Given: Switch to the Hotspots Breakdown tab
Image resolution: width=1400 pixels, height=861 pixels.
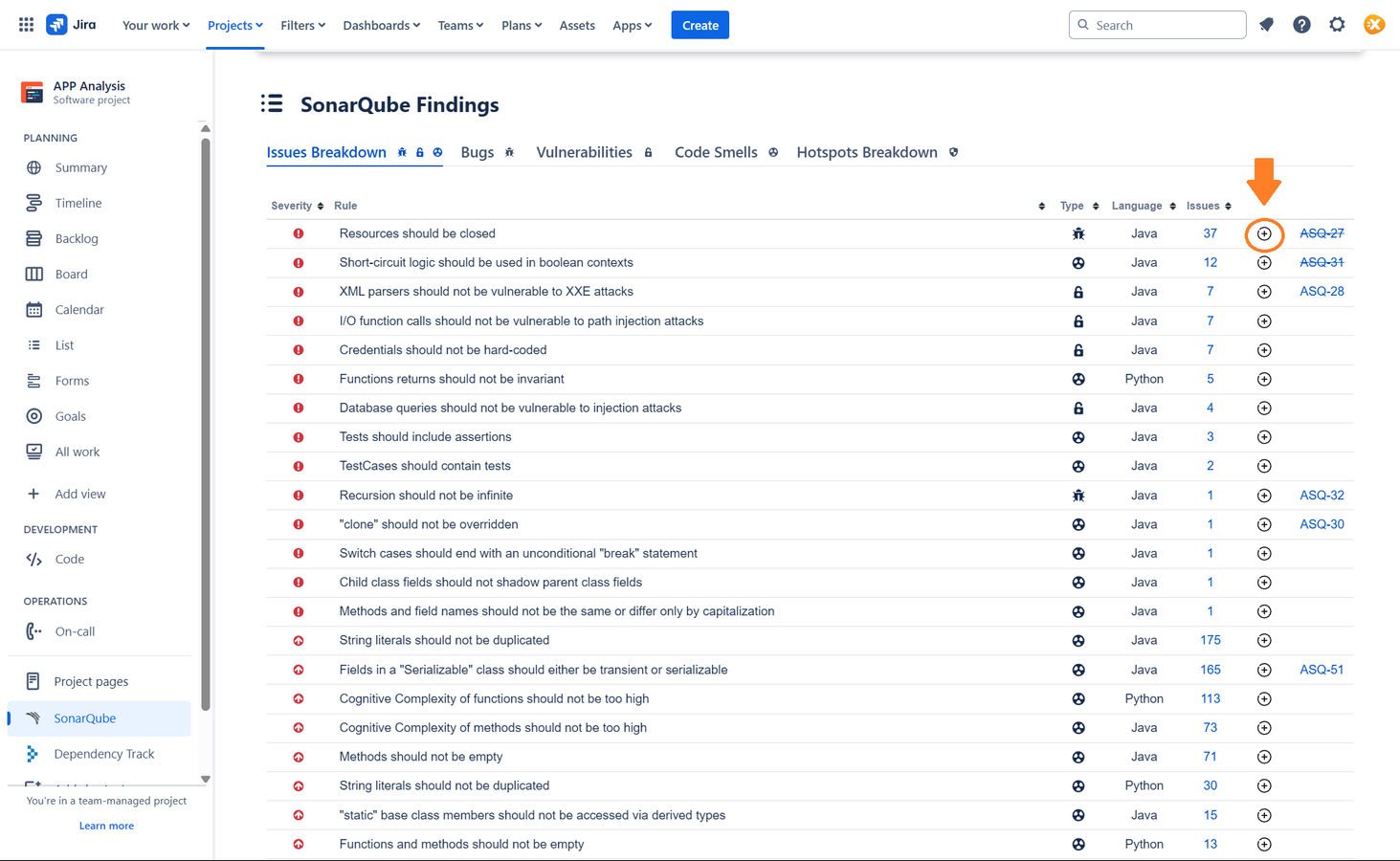Looking at the screenshot, I should (x=878, y=152).
